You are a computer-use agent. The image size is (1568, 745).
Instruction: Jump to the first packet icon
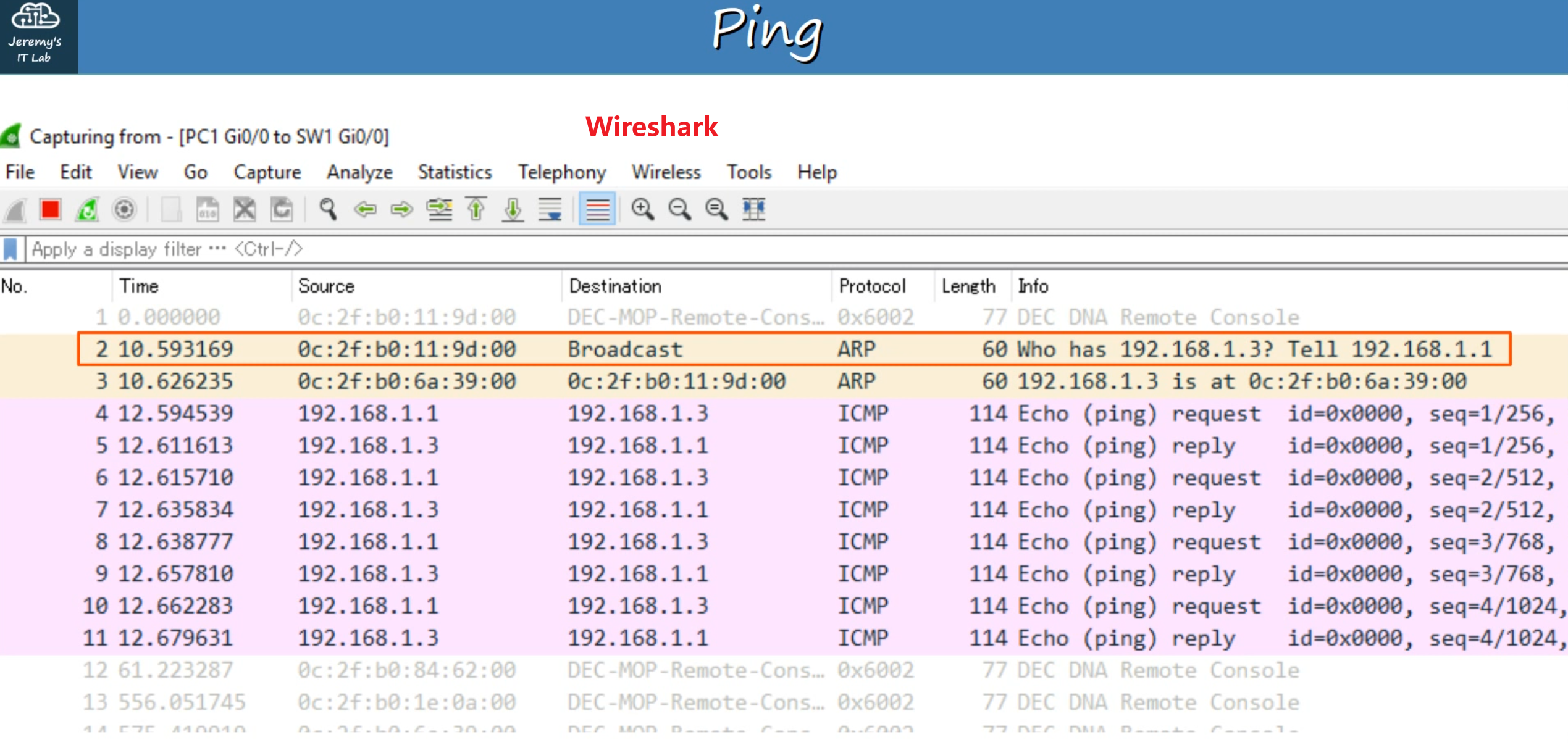[x=476, y=210]
